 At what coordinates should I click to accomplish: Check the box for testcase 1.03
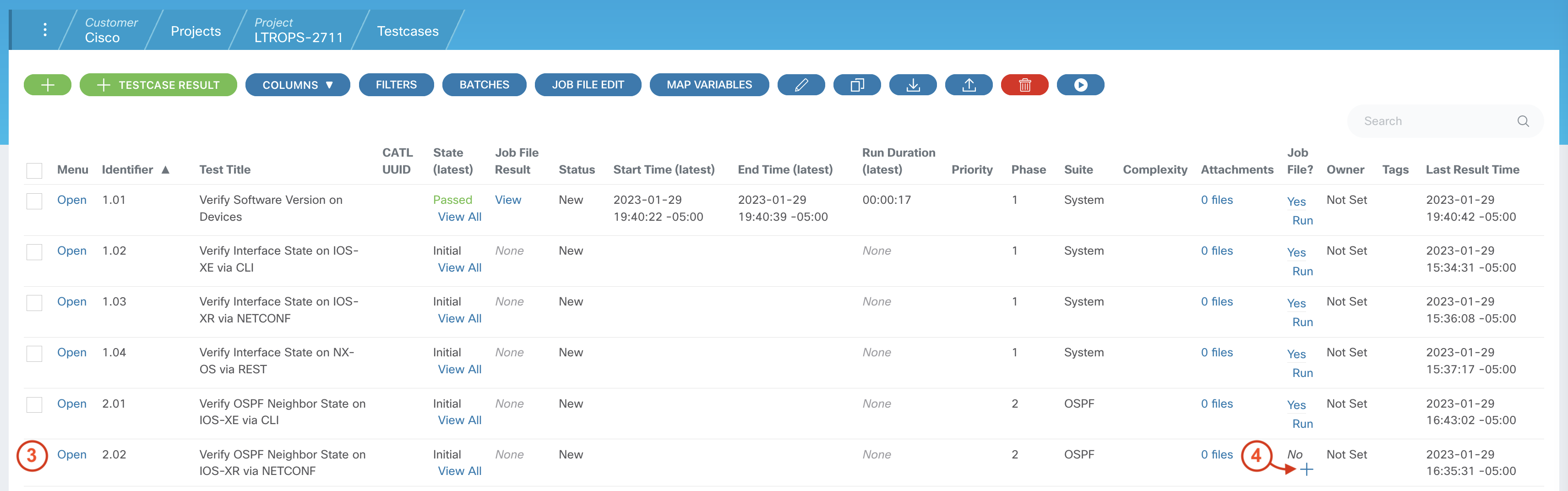pos(34,303)
